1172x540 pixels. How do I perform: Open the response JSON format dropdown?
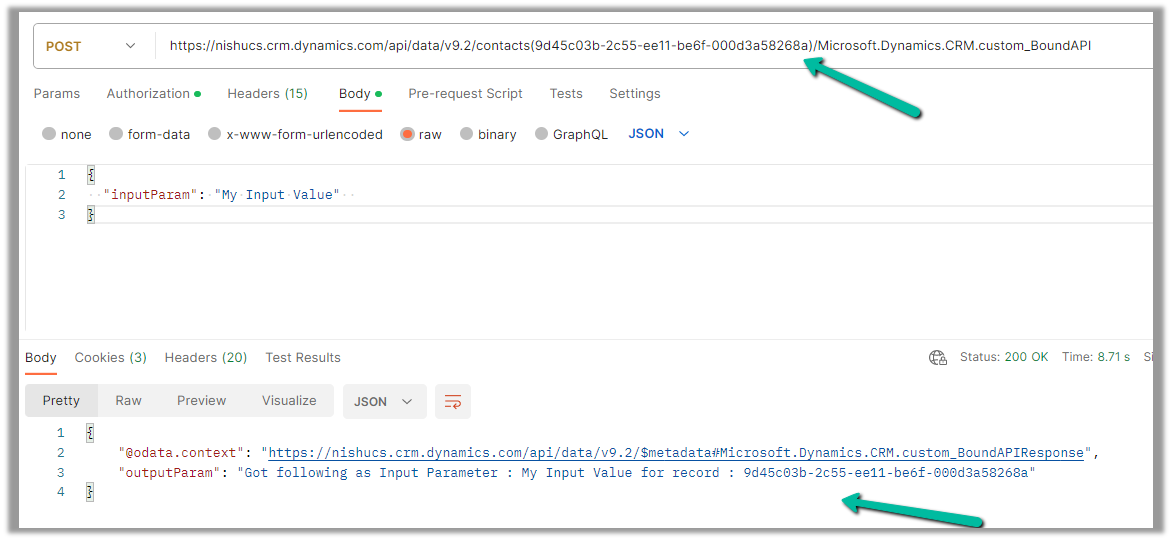384,401
